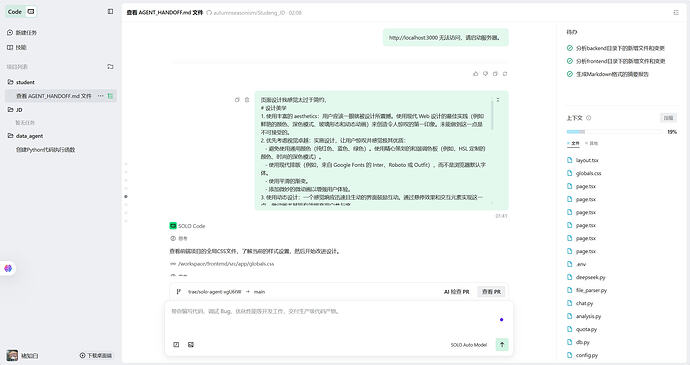
Task: Open db.py in the context file list
Action: tap(579, 342)
